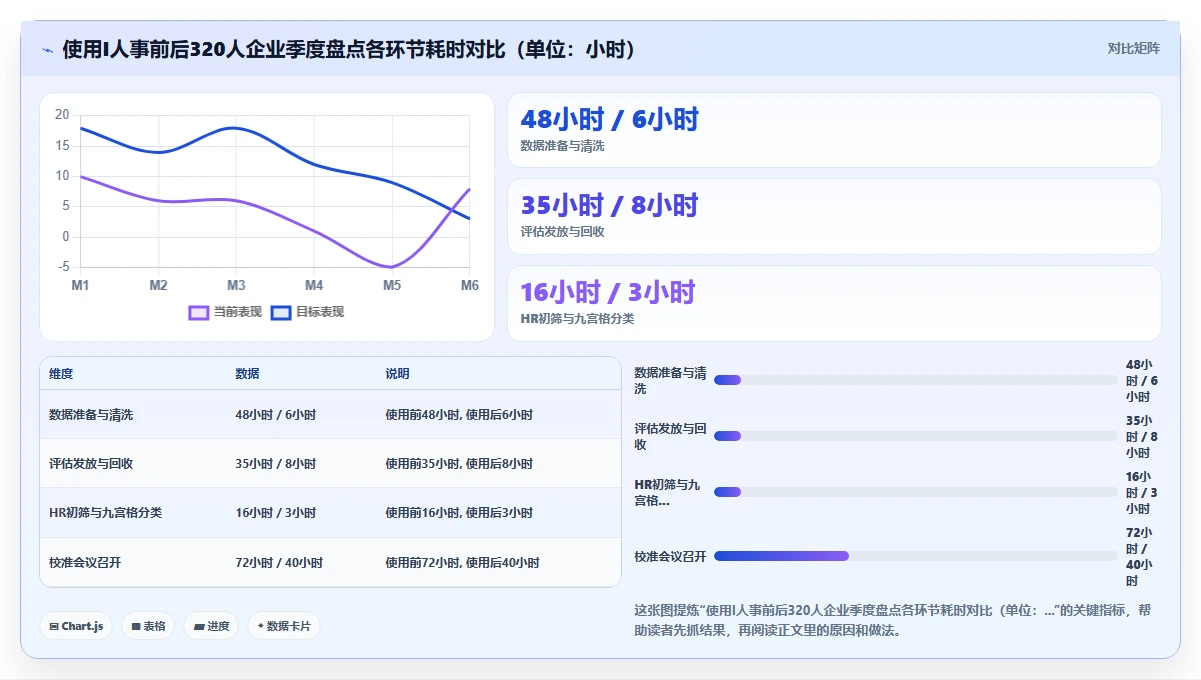Select the 表格 chip
This screenshot has width=1201, height=680.
pos(148,626)
